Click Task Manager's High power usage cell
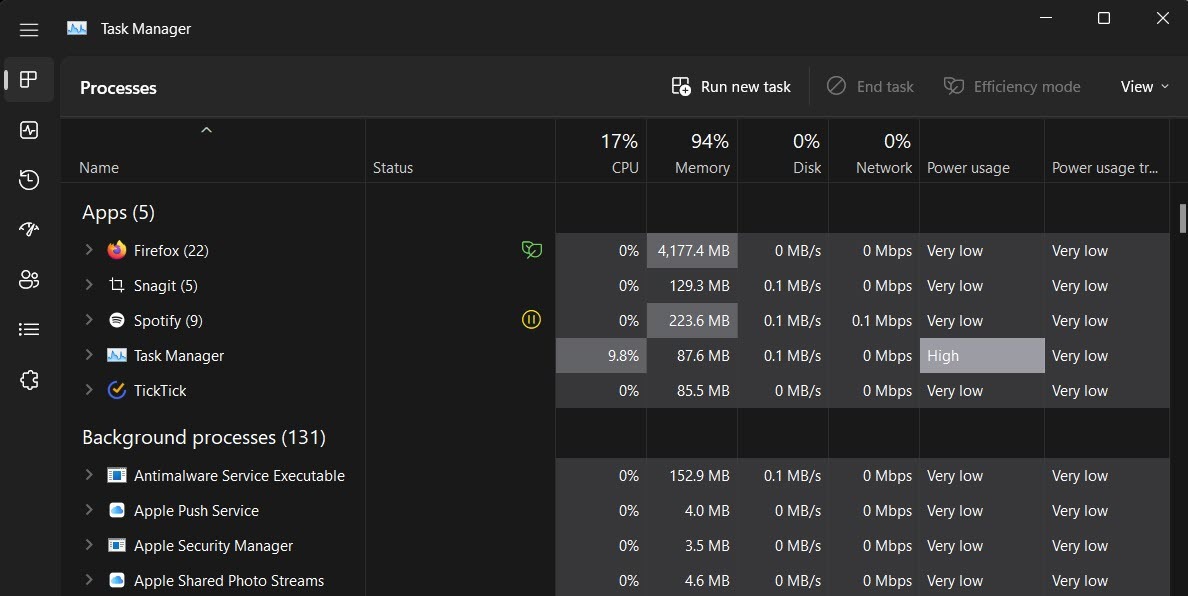 tap(981, 355)
